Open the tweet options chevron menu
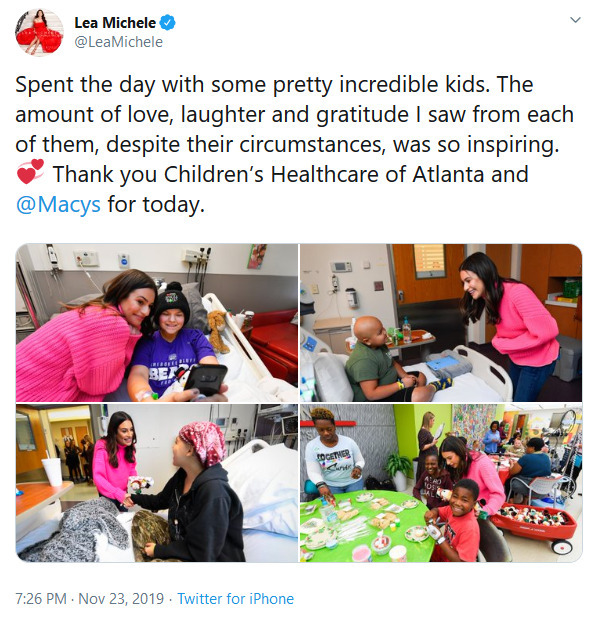Screen dimensions: 592x617 click(575, 20)
